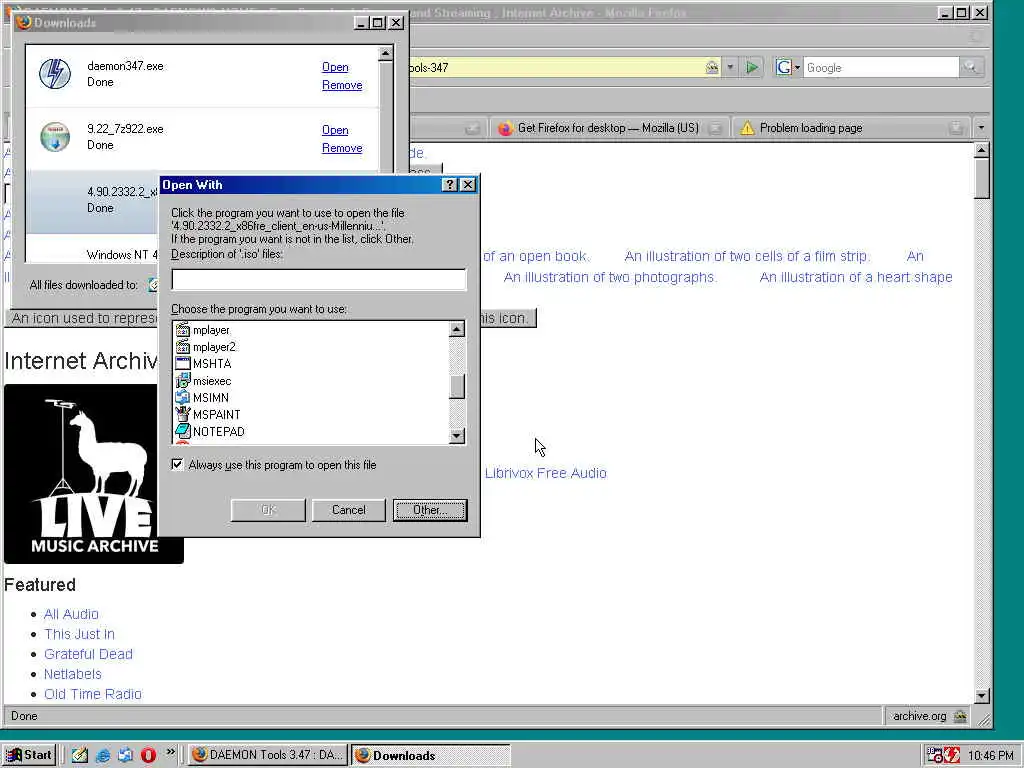
Task: Click An illustration of two photographs link
Action: pos(610,277)
